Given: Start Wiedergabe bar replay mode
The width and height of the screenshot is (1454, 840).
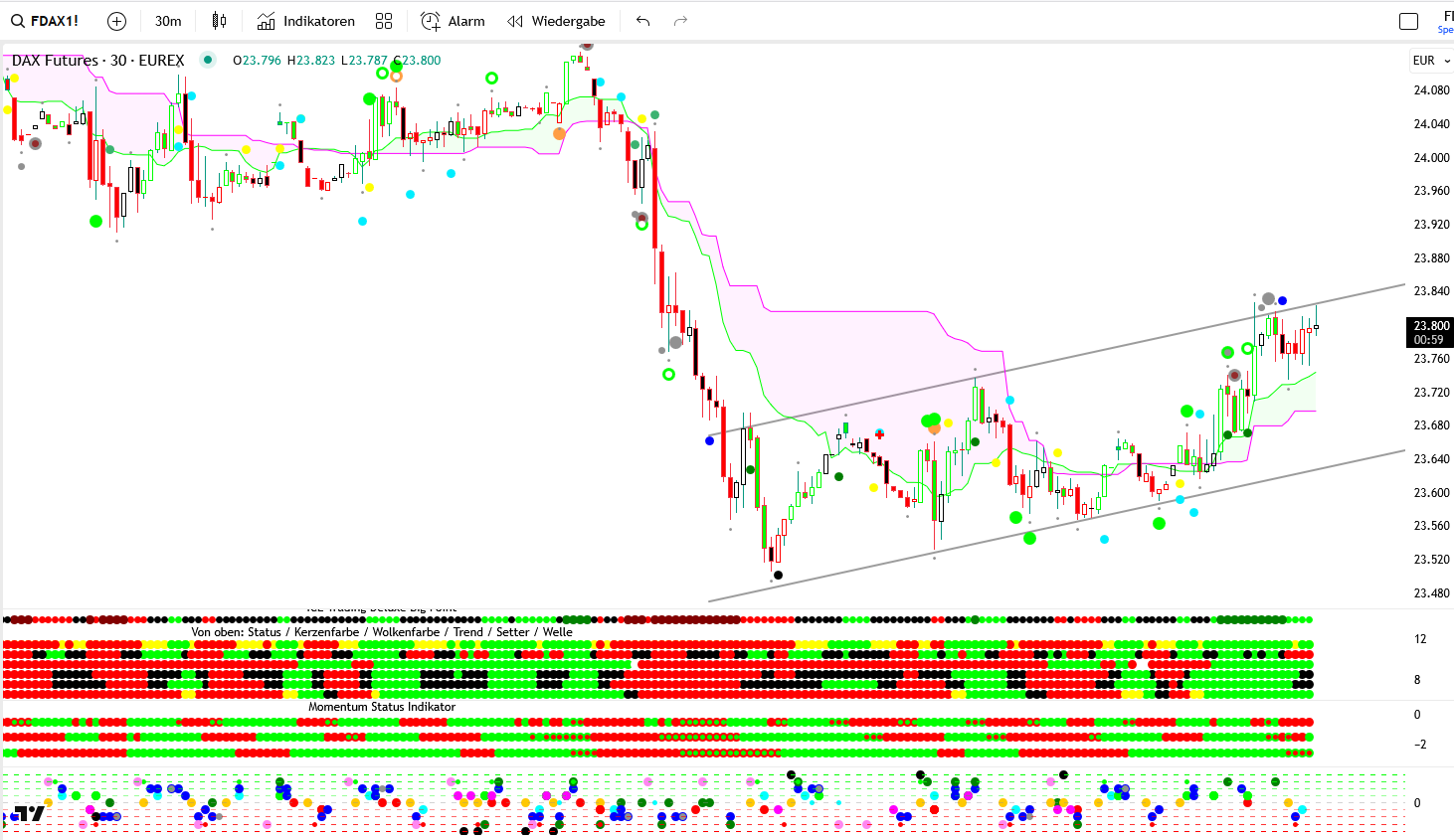Looking at the screenshot, I should pyautogui.click(x=556, y=21).
